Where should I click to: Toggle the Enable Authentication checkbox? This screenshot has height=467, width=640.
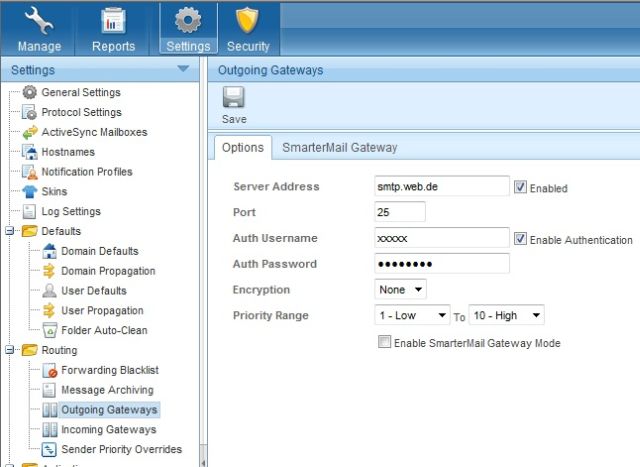pyautogui.click(x=520, y=239)
